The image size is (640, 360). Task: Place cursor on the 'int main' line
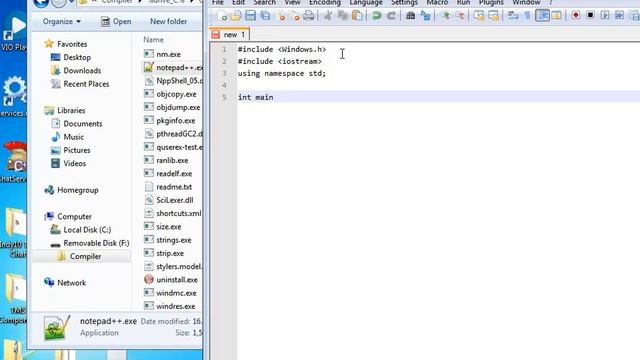click(438, 97)
